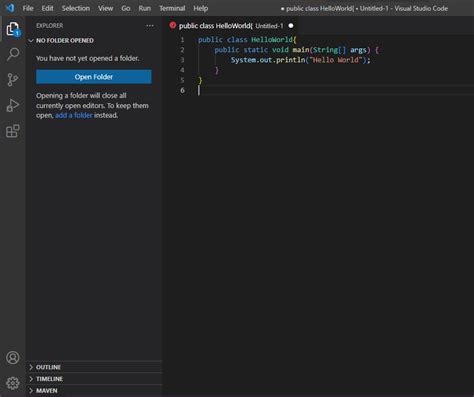Expand the Timeline section
Image resolution: width=474 pixels, height=397 pixels.
(94, 379)
